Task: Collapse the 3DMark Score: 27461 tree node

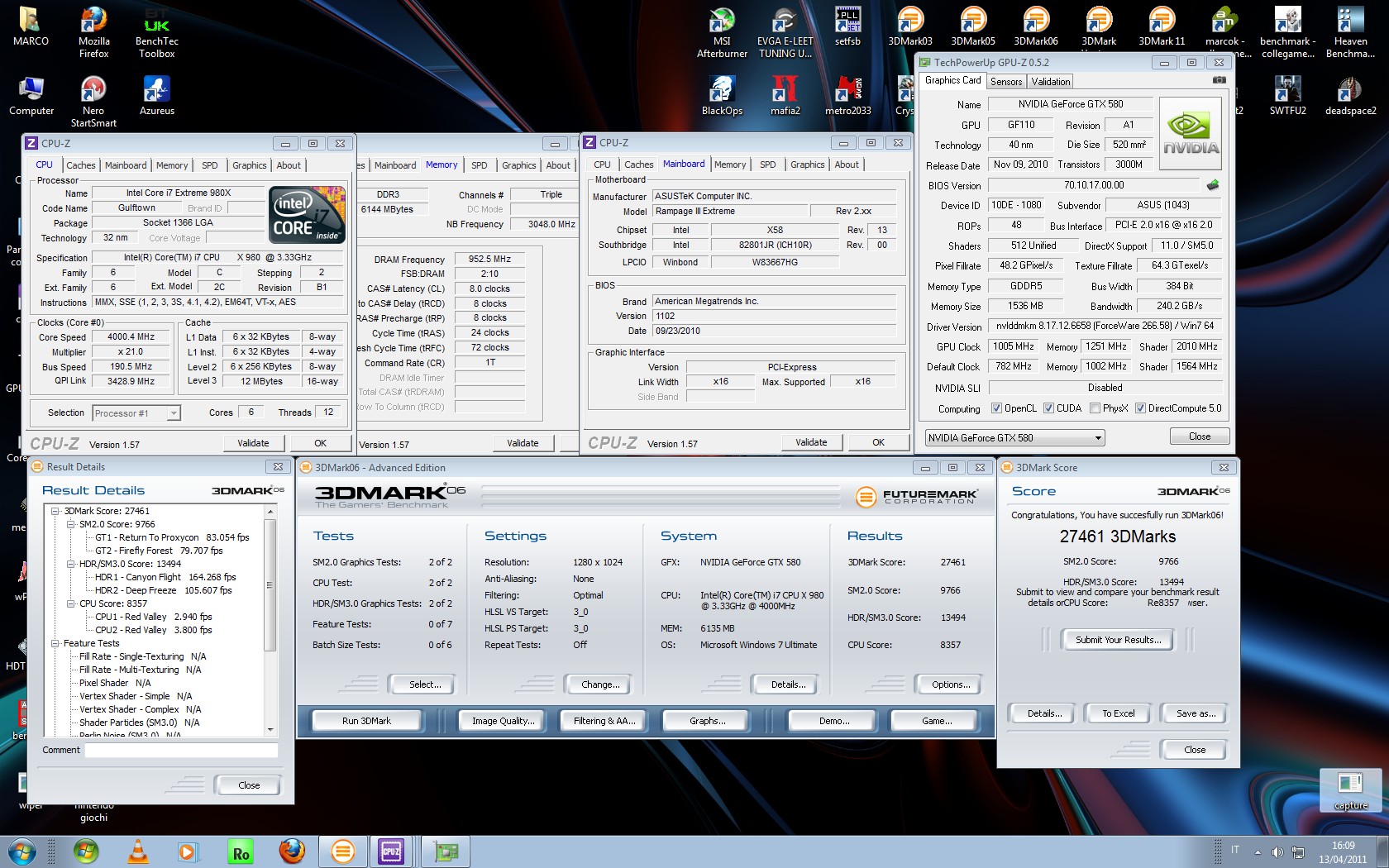Action: (x=55, y=511)
